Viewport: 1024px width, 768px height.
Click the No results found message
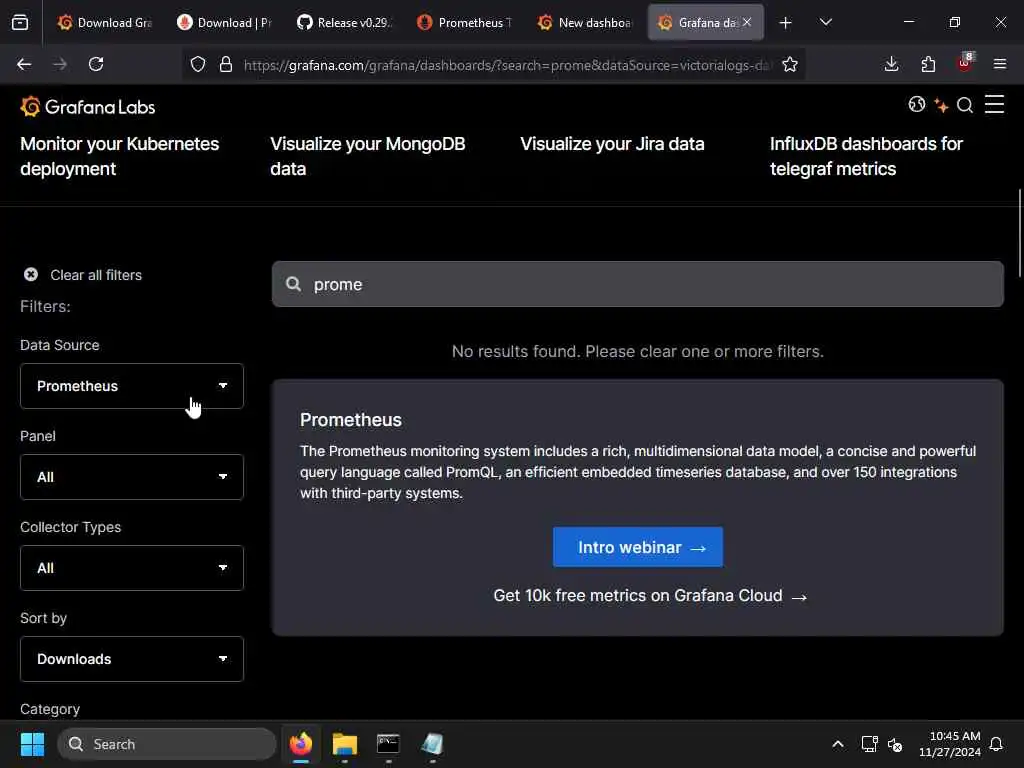coord(637,351)
